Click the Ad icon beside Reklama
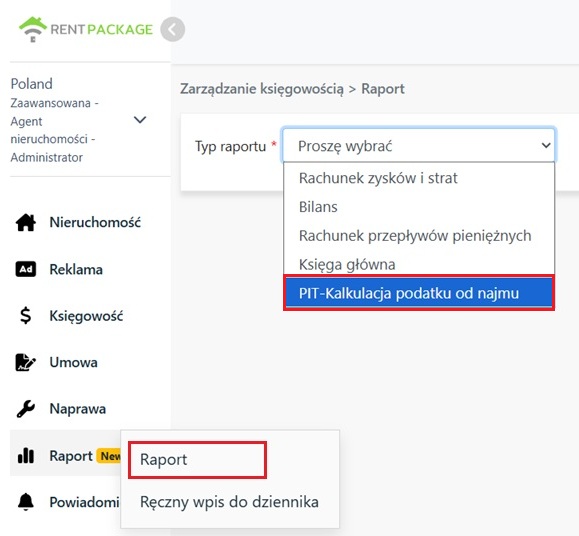The image size is (579, 536). (26, 269)
